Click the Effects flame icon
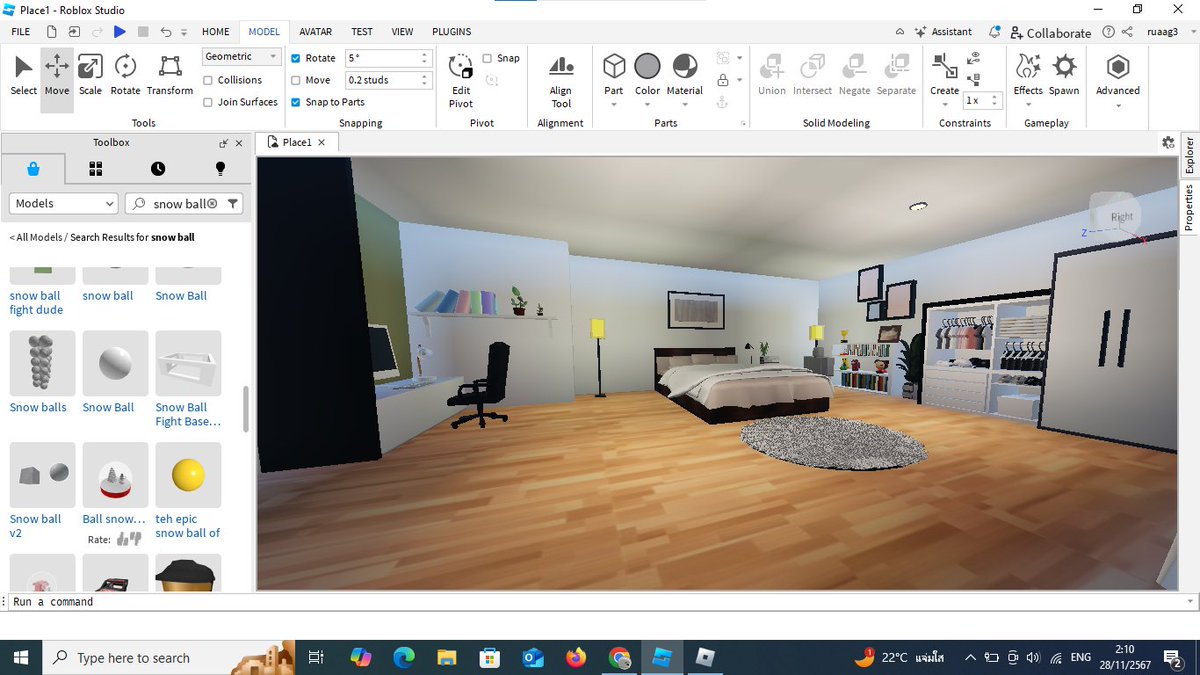The image size is (1200, 675). (1027, 67)
